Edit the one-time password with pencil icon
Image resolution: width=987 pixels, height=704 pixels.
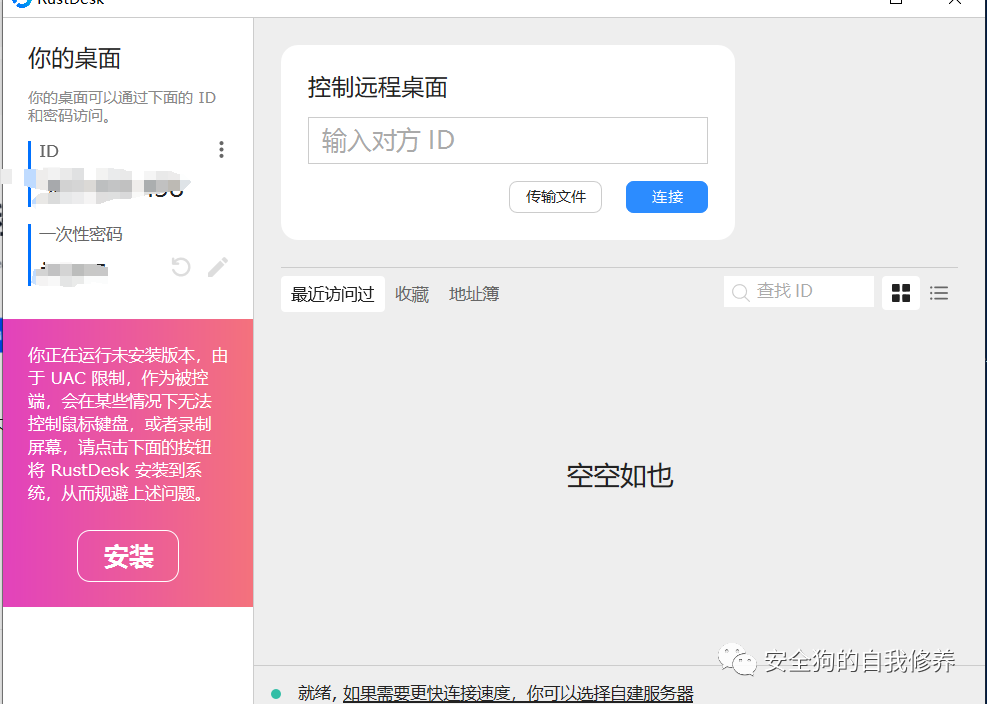tap(218, 267)
